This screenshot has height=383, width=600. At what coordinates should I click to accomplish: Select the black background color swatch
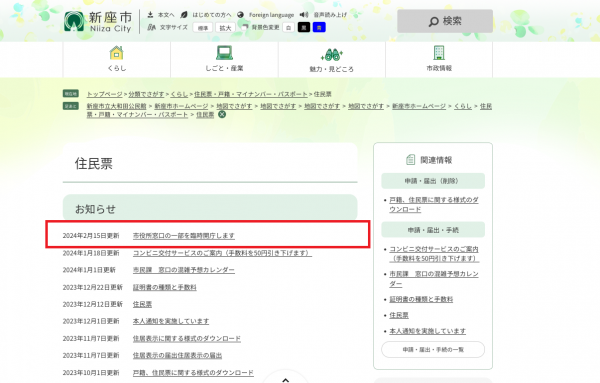pos(304,28)
